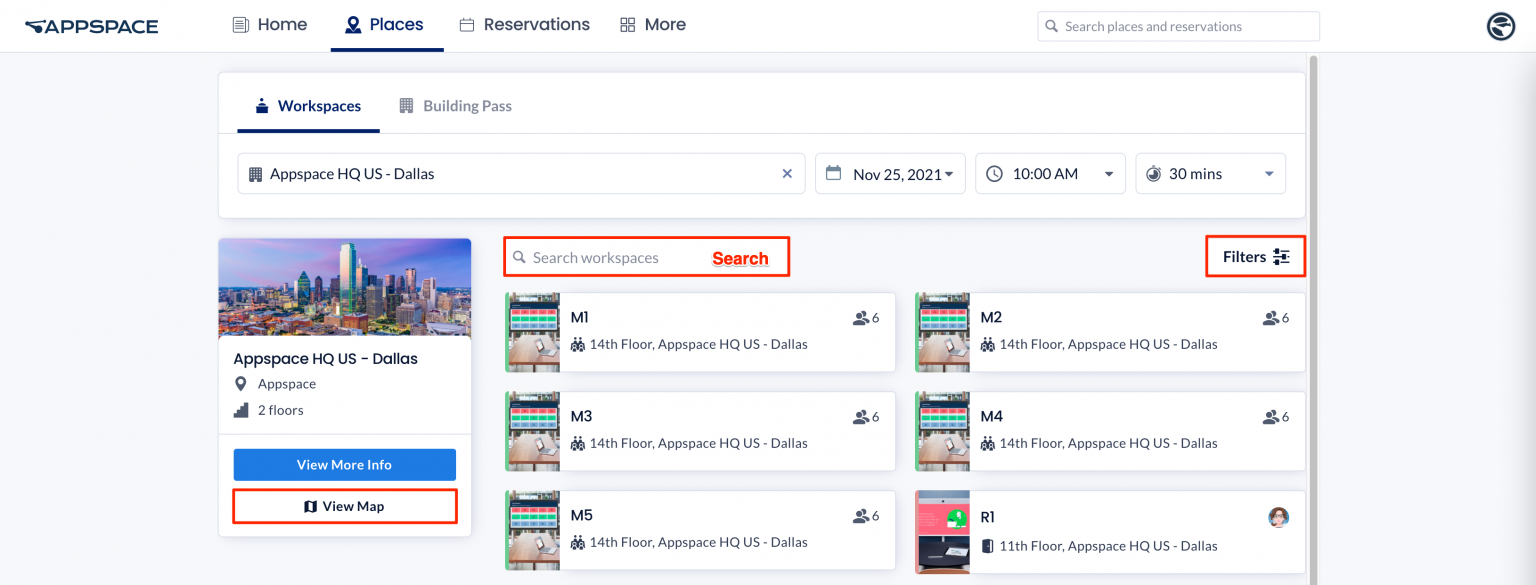Open the More menu

point(653,25)
